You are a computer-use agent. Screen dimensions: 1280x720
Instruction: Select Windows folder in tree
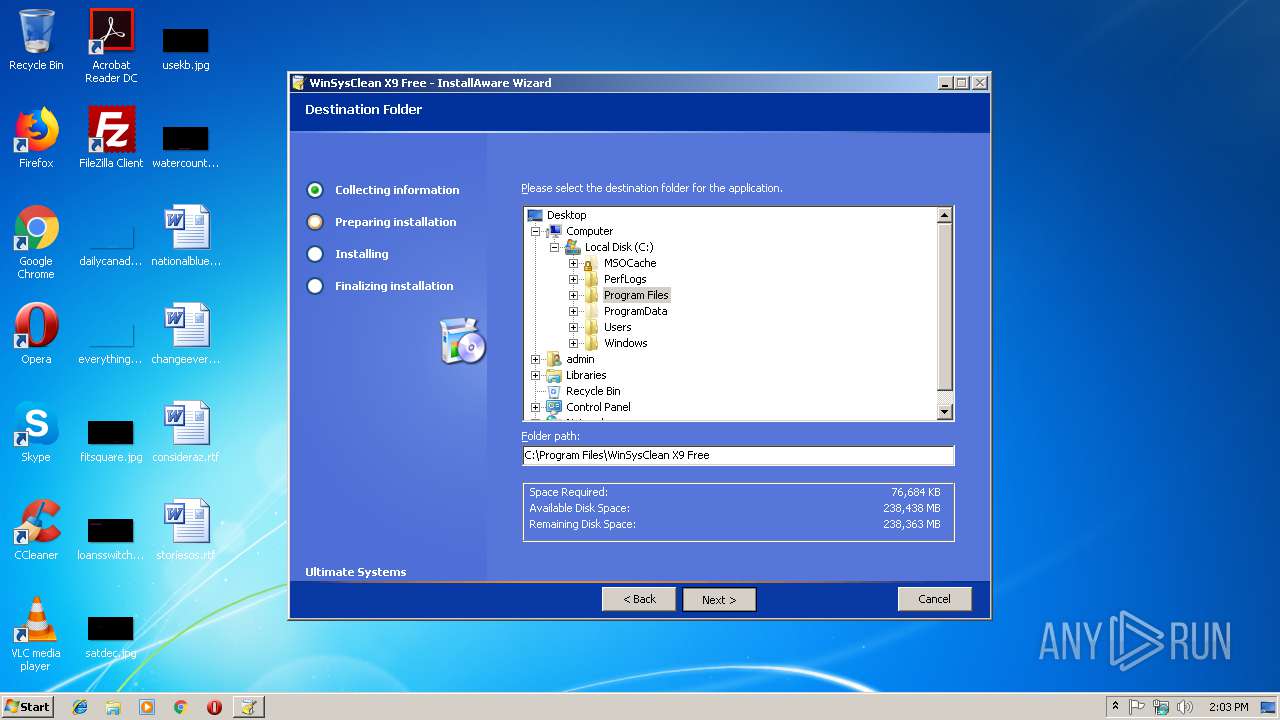coord(625,343)
